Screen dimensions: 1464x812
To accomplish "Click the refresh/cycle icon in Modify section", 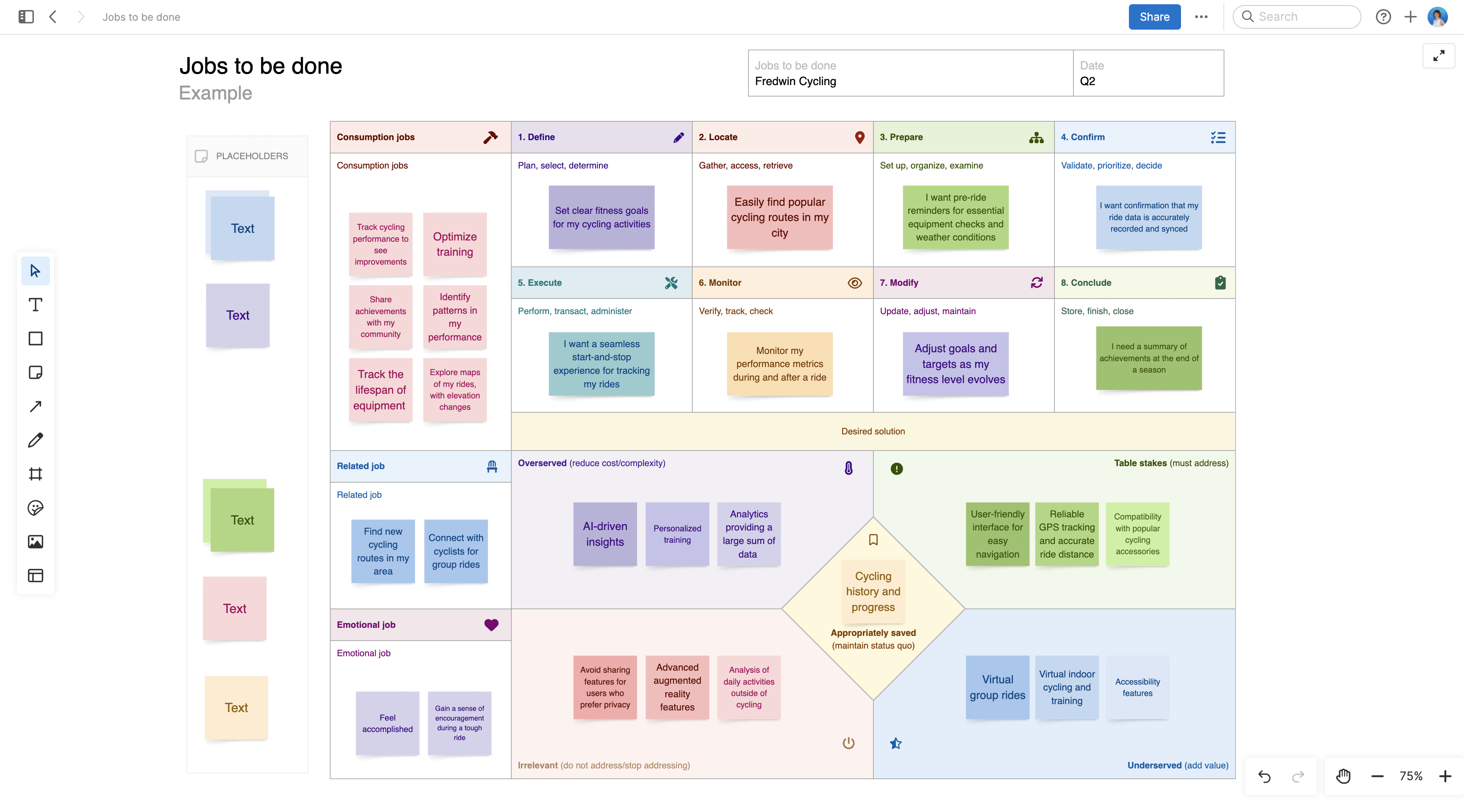I will click(x=1038, y=283).
